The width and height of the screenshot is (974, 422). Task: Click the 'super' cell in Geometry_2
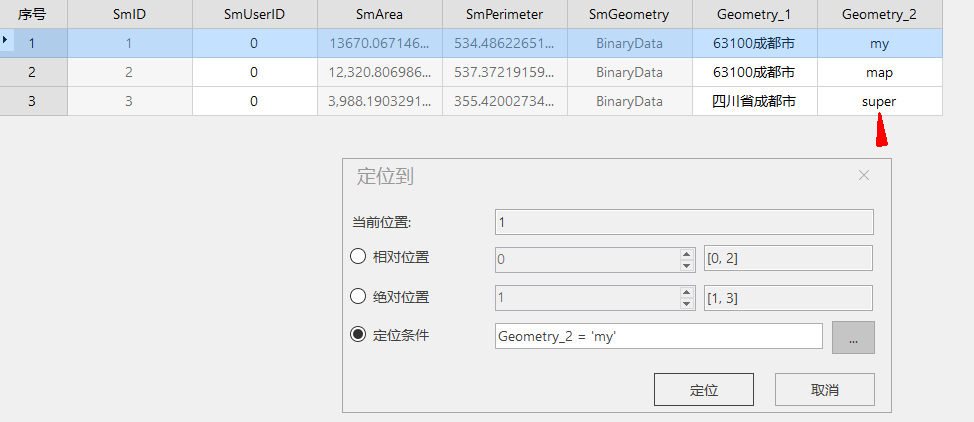coord(880,101)
